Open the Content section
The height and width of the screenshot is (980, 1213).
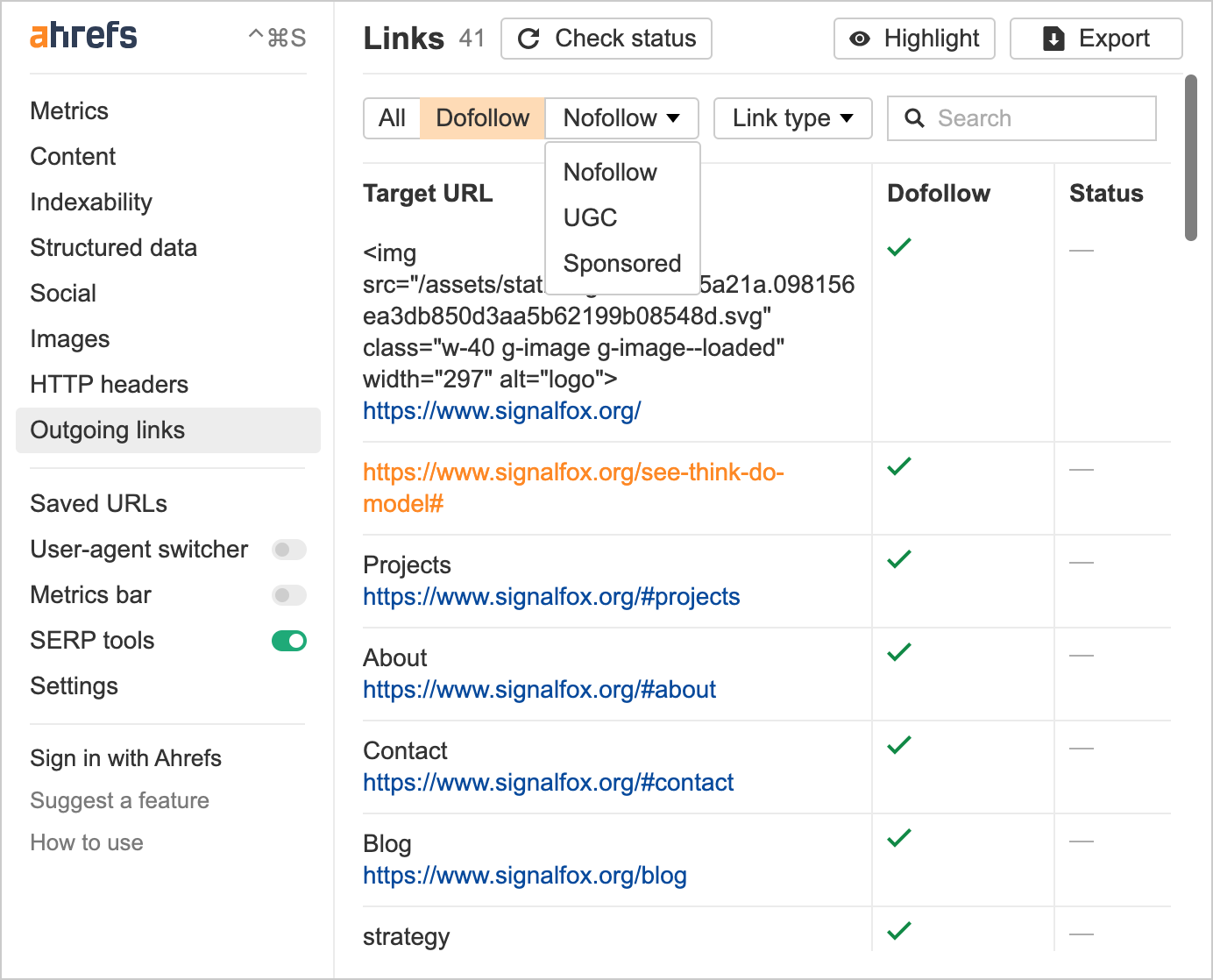tap(73, 157)
